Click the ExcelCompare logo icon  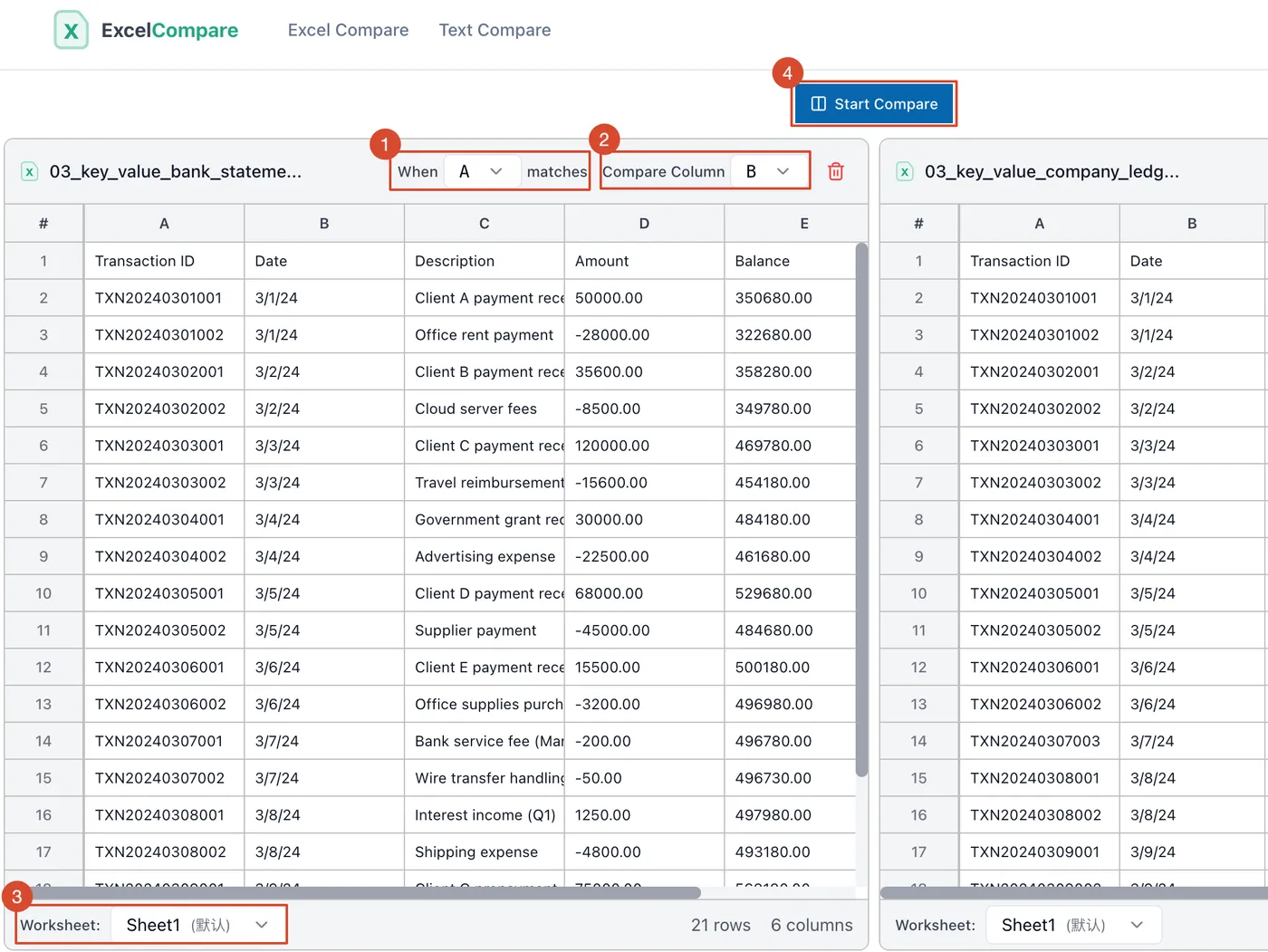click(x=71, y=30)
